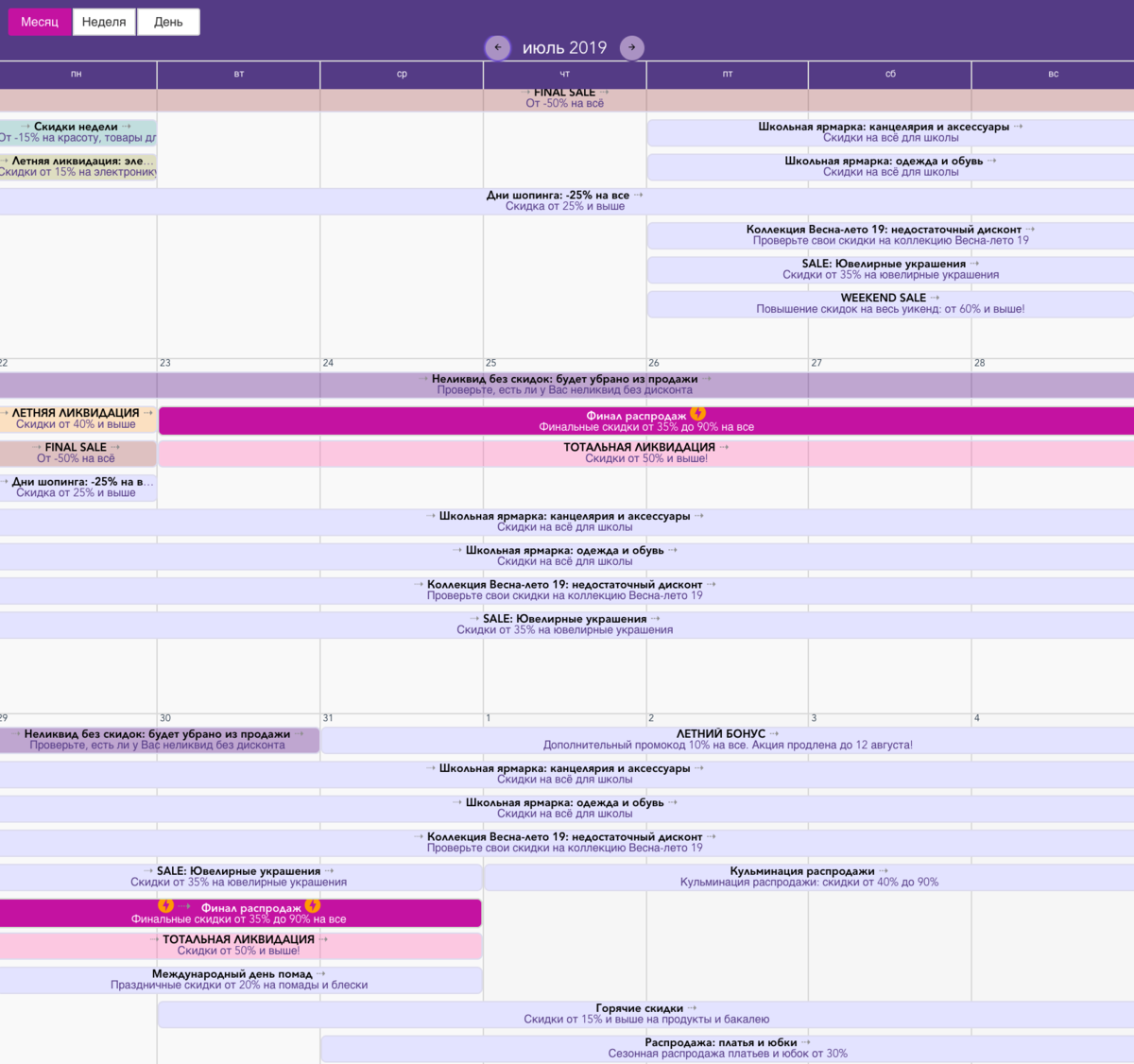Go to next month with right arrow
1134x1064 pixels.
click(x=632, y=47)
